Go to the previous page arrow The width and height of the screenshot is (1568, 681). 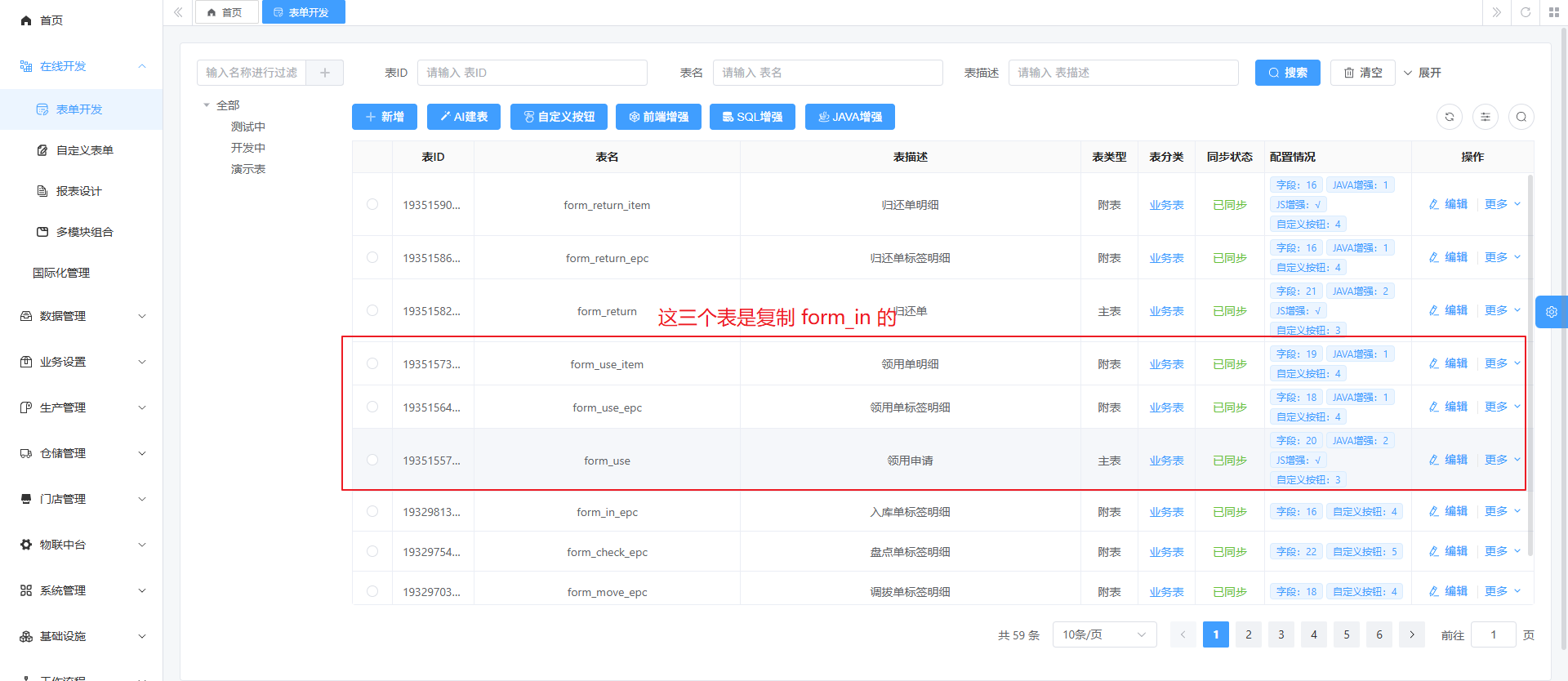pos(1183,634)
